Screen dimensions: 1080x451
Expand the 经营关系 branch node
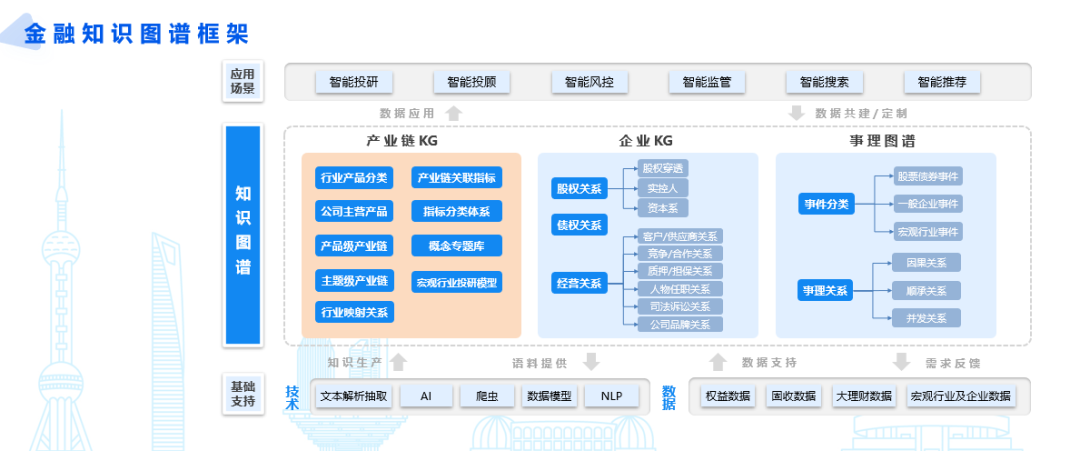point(579,283)
